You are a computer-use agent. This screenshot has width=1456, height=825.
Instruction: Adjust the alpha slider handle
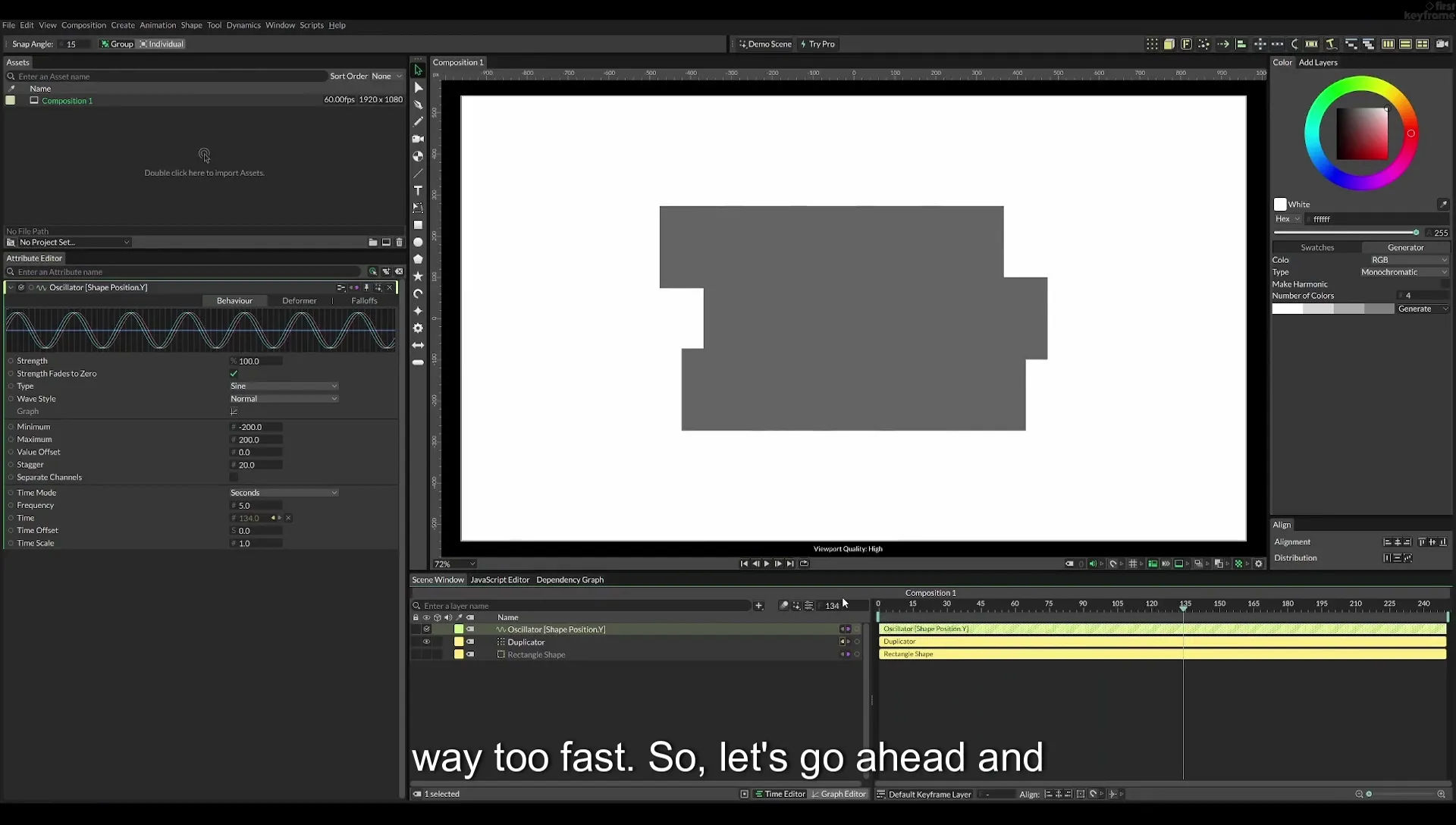point(1416,233)
